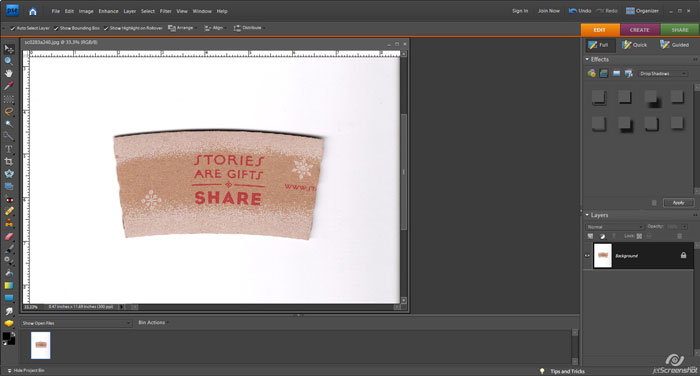Open the Normal blend mode dropdown

coord(614,227)
